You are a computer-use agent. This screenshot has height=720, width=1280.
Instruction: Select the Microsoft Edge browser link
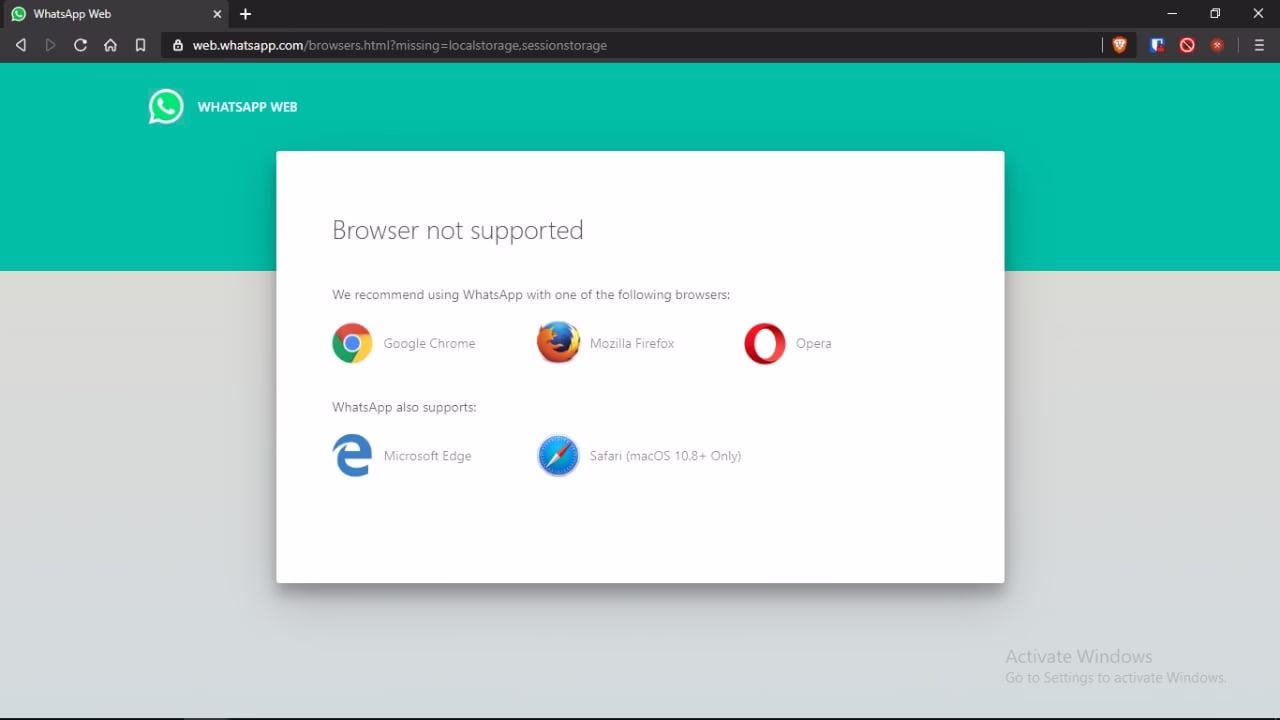427,456
